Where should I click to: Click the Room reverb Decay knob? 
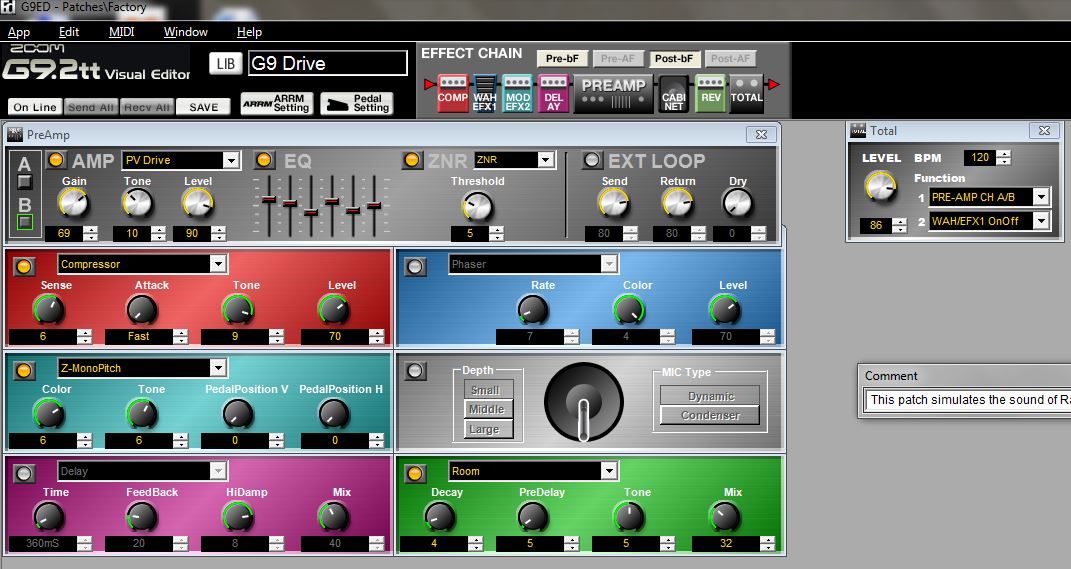click(x=439, y=517)
